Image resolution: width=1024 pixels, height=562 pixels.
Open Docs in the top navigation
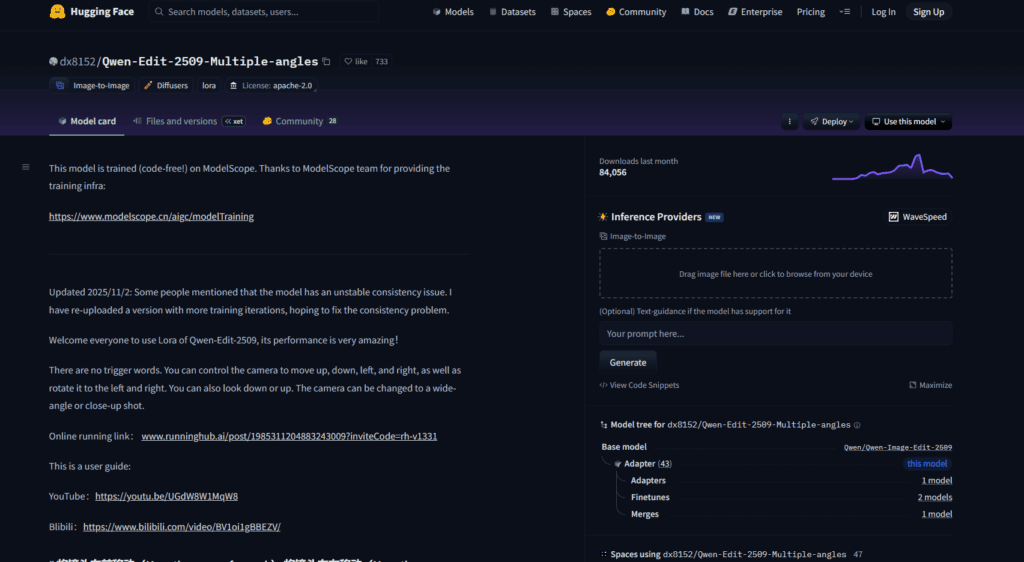[697, 12]
